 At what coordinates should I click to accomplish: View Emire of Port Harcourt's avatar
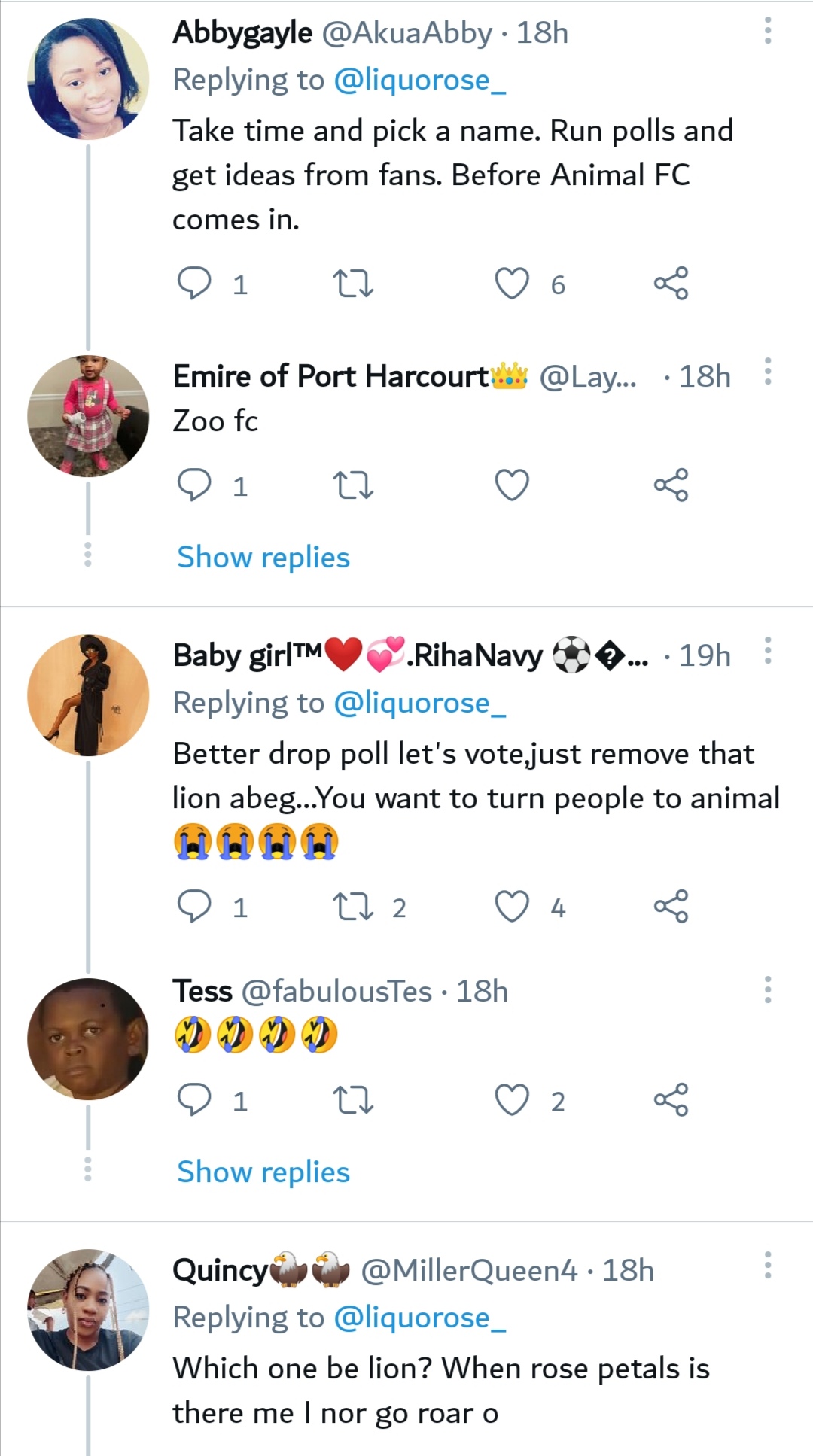(88, 416)
